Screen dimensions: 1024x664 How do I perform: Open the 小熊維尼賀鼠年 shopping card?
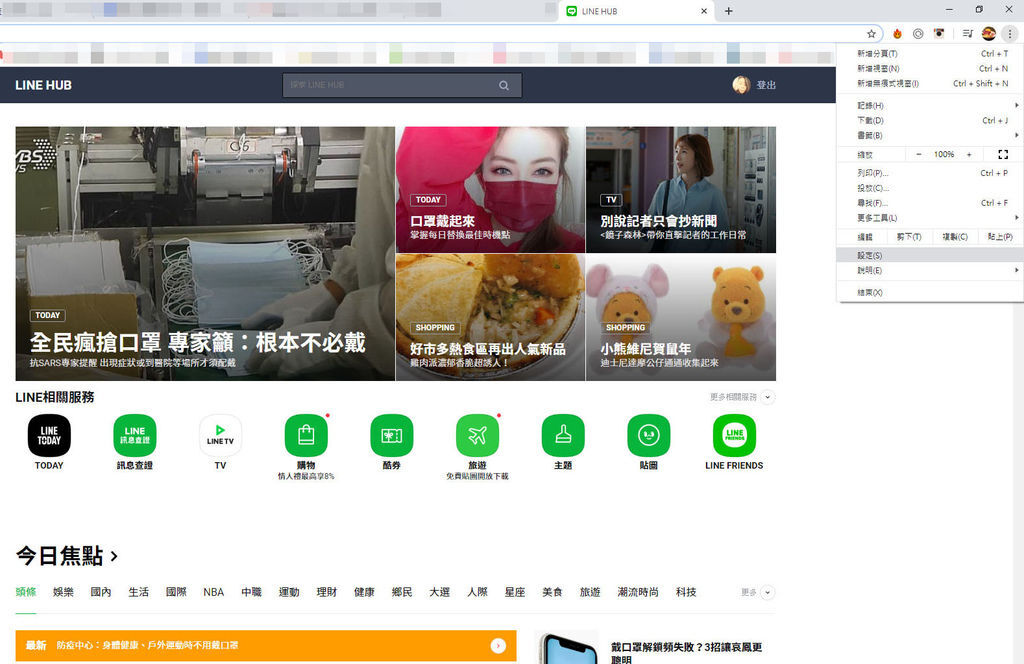coord(681,317)
